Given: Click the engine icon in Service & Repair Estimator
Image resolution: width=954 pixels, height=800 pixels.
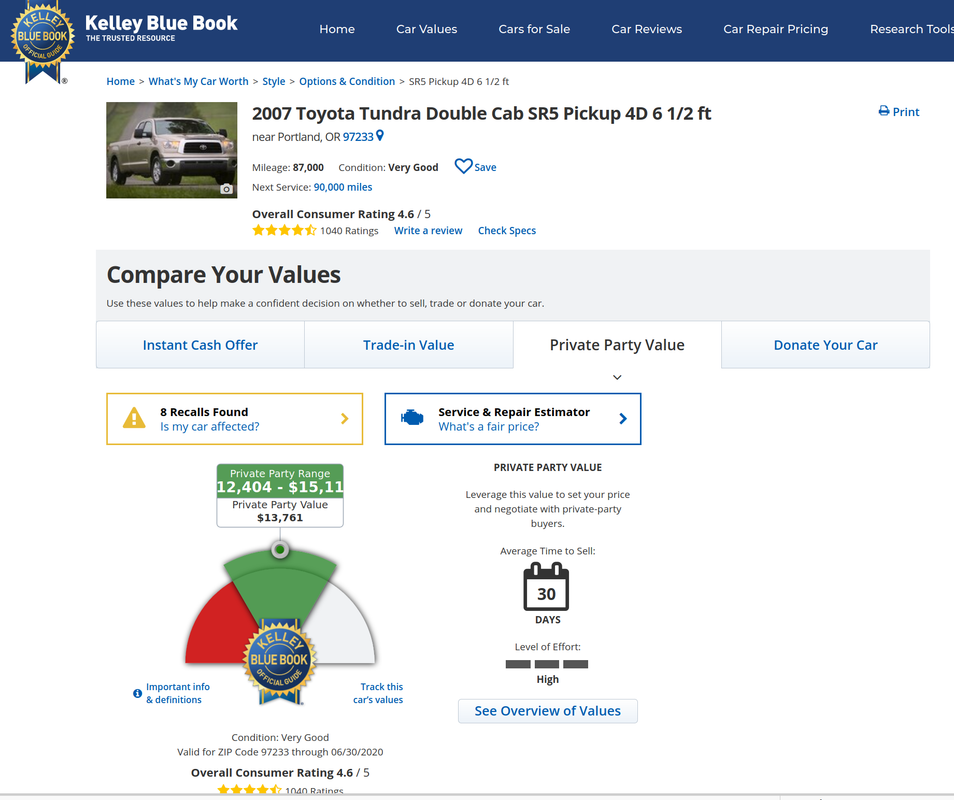Looking at the screenshot, I should click(412, 418).
